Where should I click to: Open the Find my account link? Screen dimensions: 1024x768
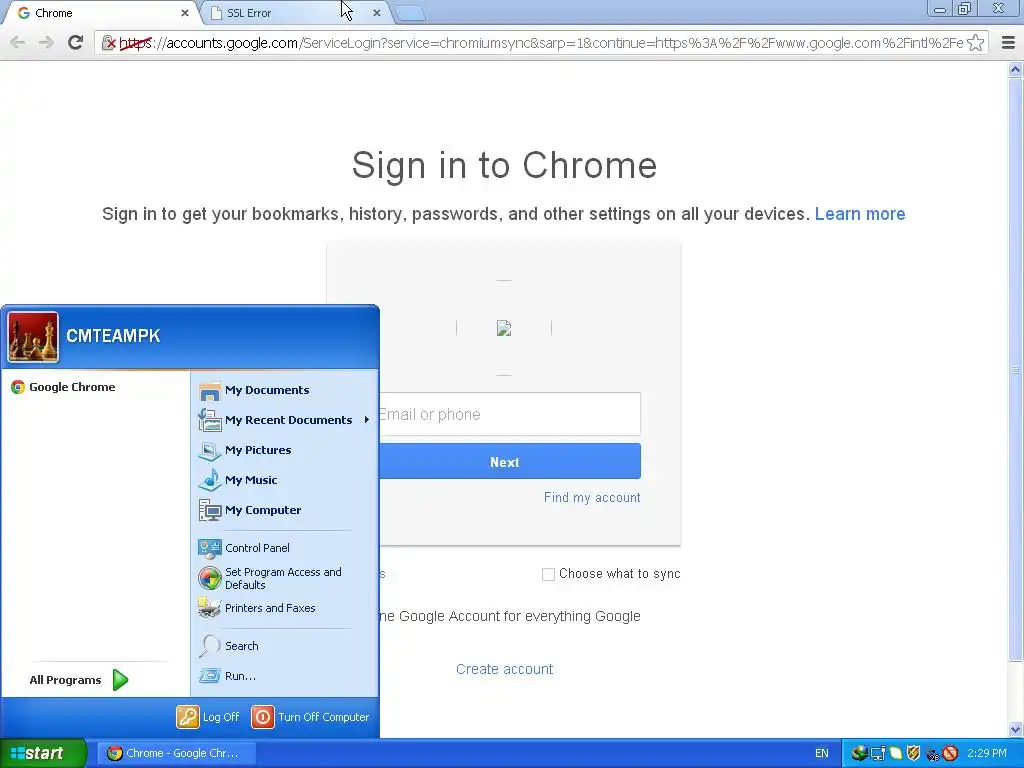pyautogui.click(x=592, y=498)
